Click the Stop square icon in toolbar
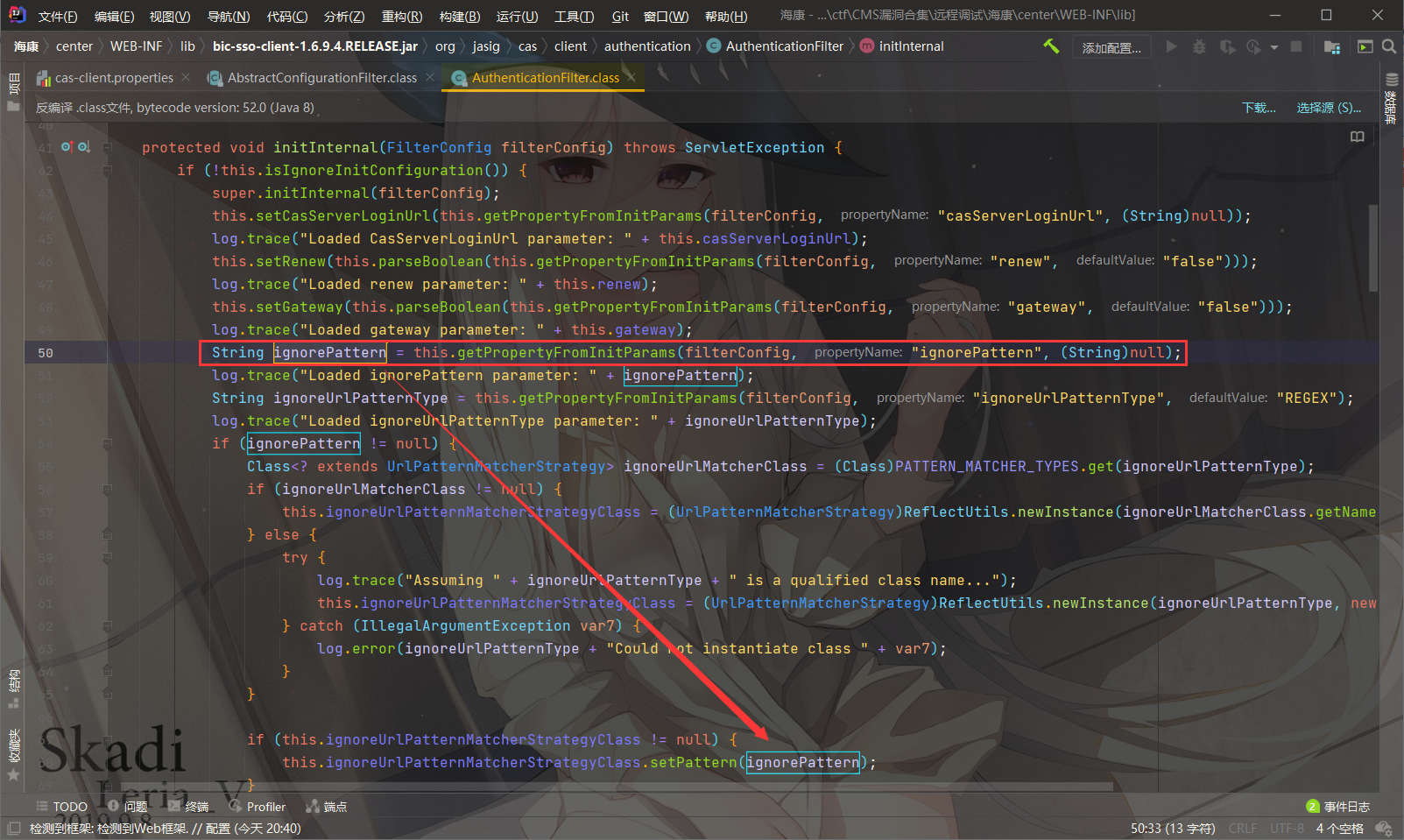 1296,46
